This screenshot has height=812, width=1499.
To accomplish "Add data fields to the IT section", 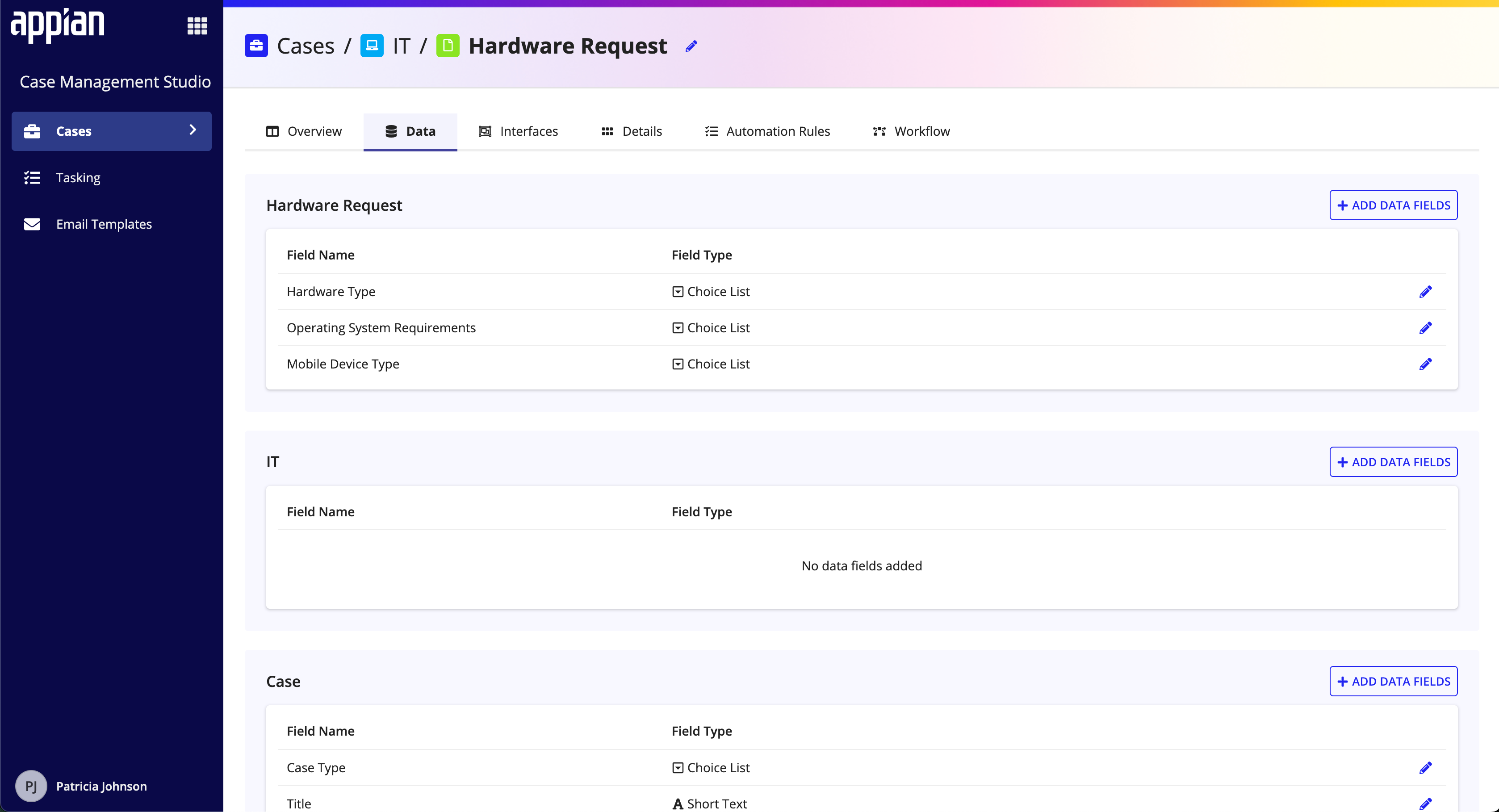I will click(x=1393, y=461).
